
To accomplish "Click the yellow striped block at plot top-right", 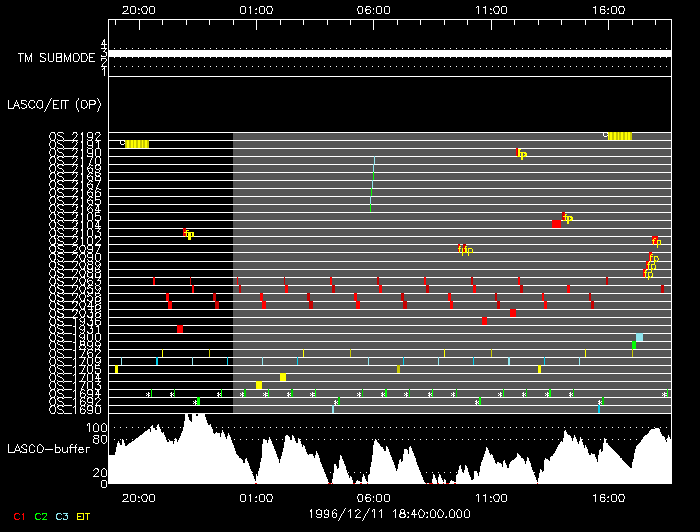I will pyautogui.click(x=620, y=136).
